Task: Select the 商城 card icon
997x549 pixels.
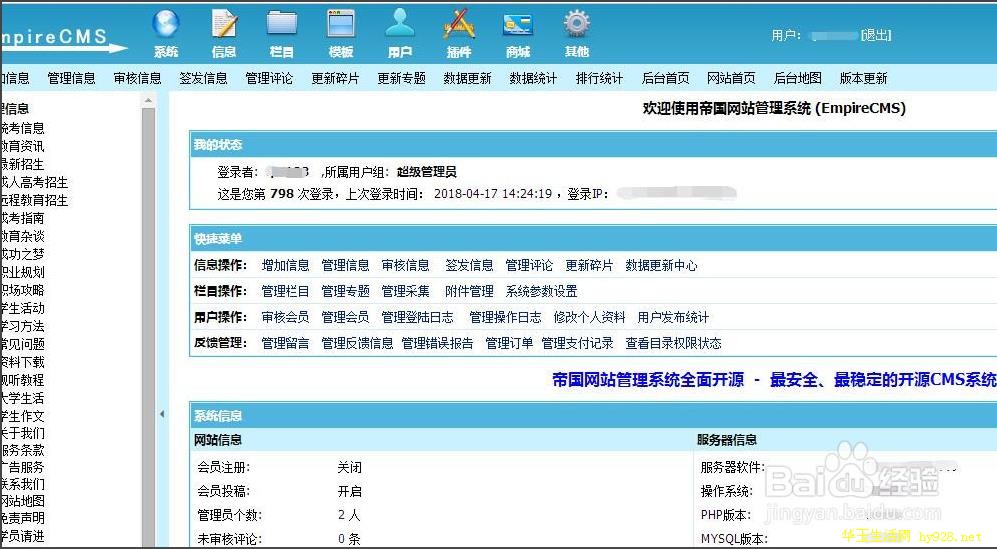Action: point(518,25)
